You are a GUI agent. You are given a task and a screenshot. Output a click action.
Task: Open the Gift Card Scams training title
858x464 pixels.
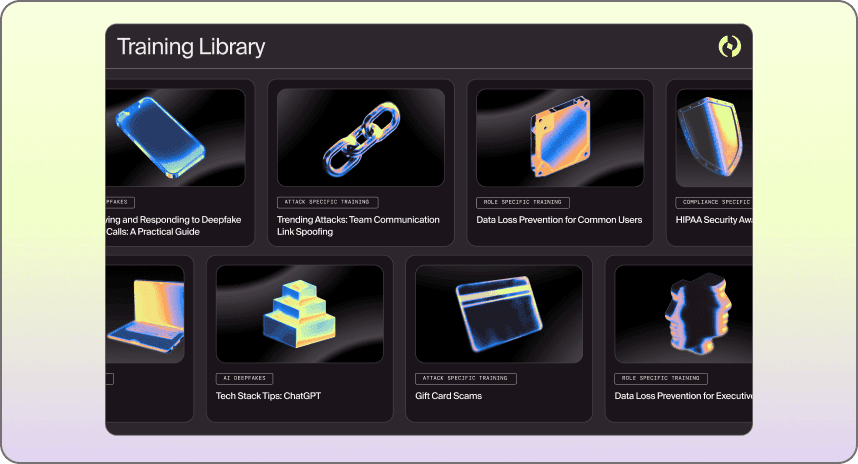449,396
